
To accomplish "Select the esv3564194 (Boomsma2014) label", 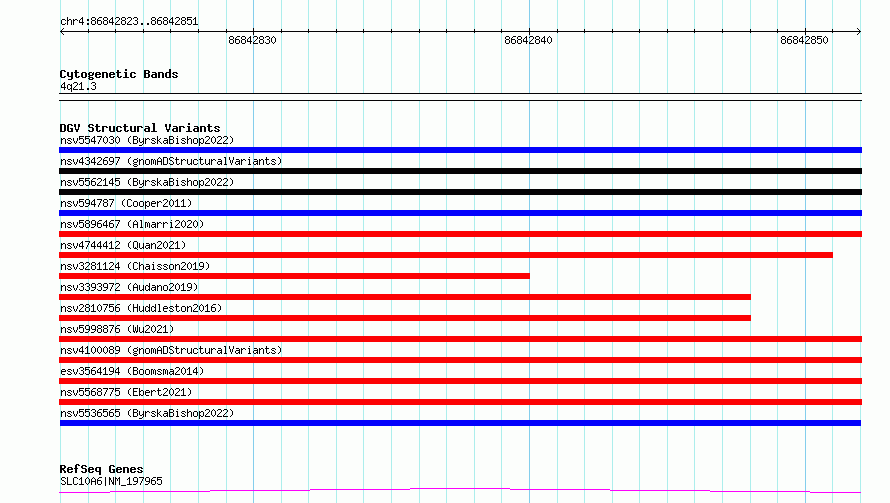I will 132,371.
